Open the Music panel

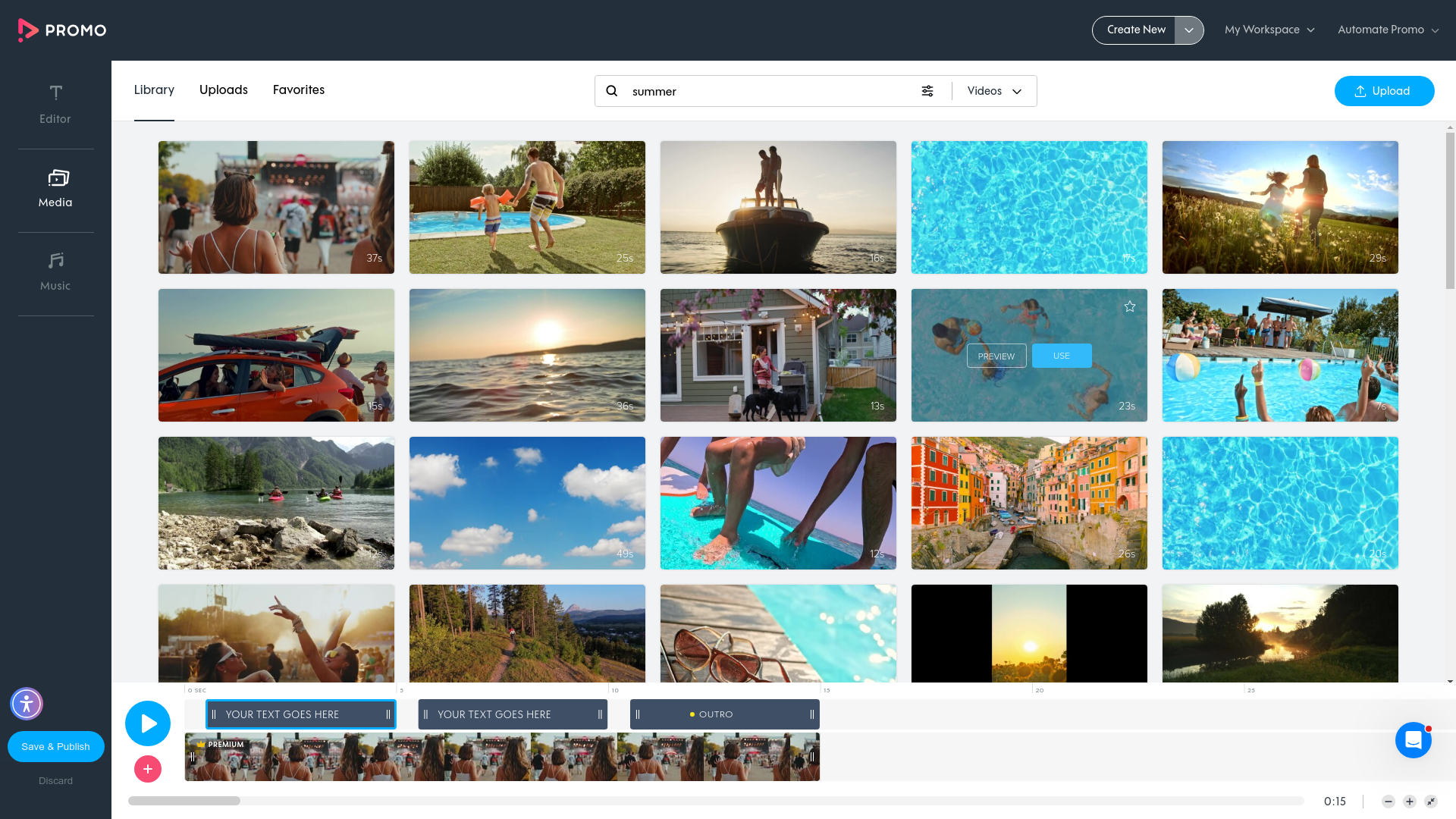point(55,272)
